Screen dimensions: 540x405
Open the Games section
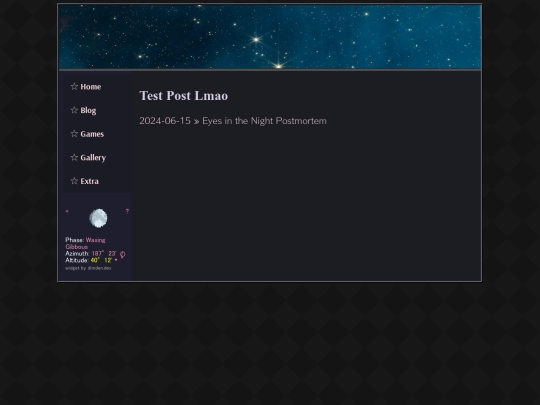click(x=92, y=134)
